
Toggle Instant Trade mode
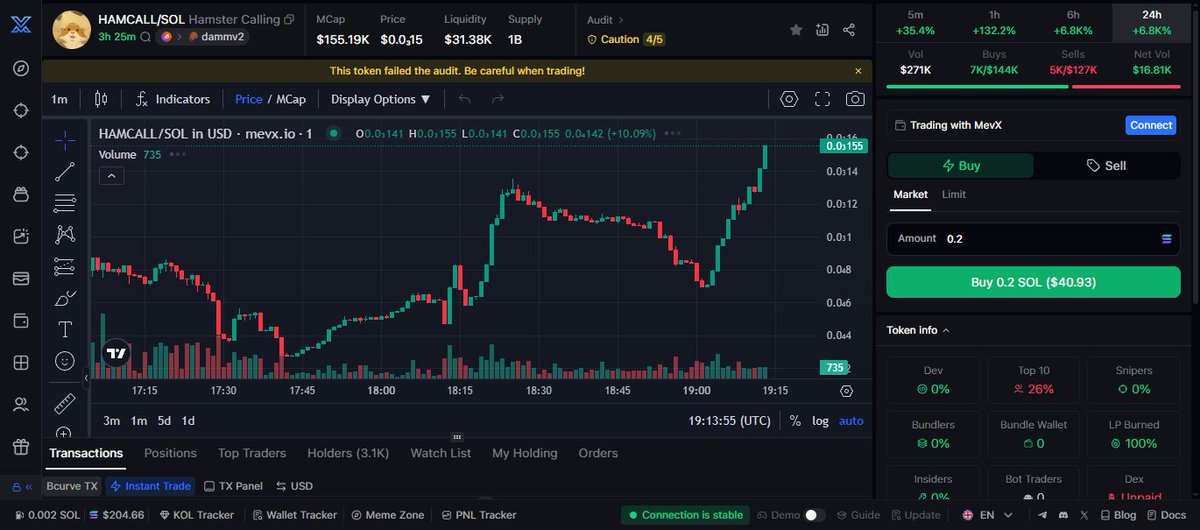pos(151,486)
